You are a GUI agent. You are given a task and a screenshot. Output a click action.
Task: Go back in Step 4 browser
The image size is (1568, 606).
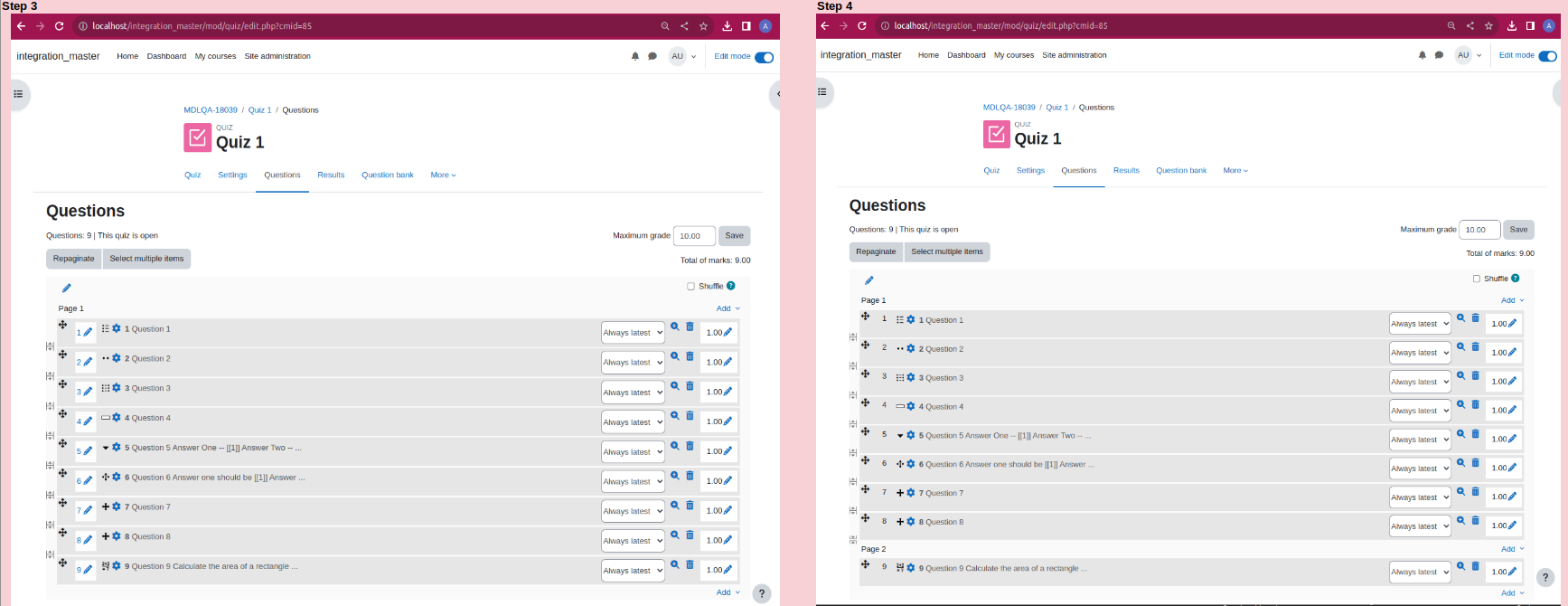(824, 26)
